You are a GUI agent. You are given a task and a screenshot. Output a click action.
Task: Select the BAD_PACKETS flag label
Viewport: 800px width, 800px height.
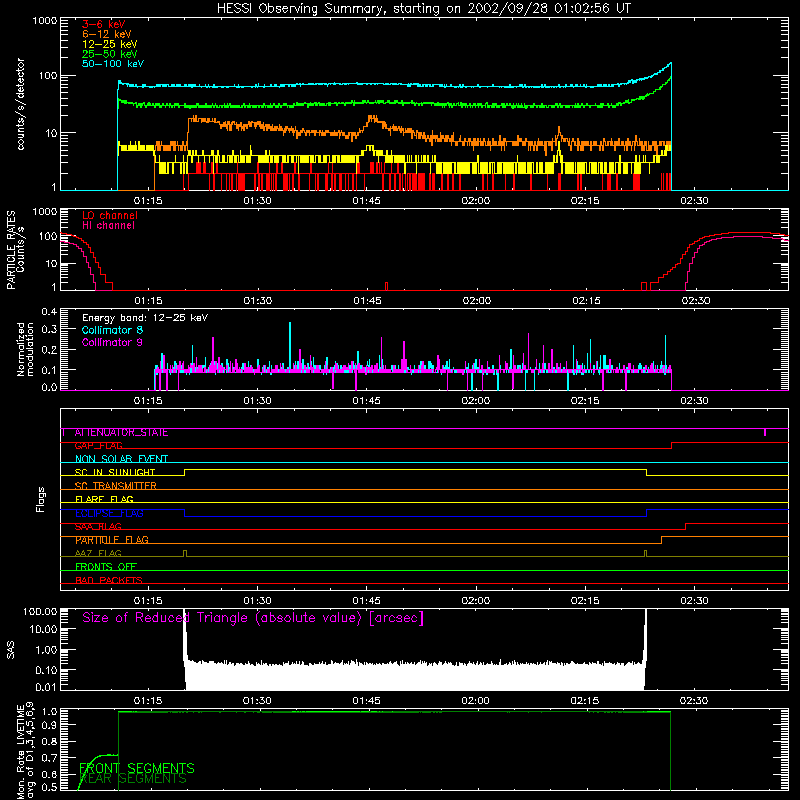(x=109, y=580)
